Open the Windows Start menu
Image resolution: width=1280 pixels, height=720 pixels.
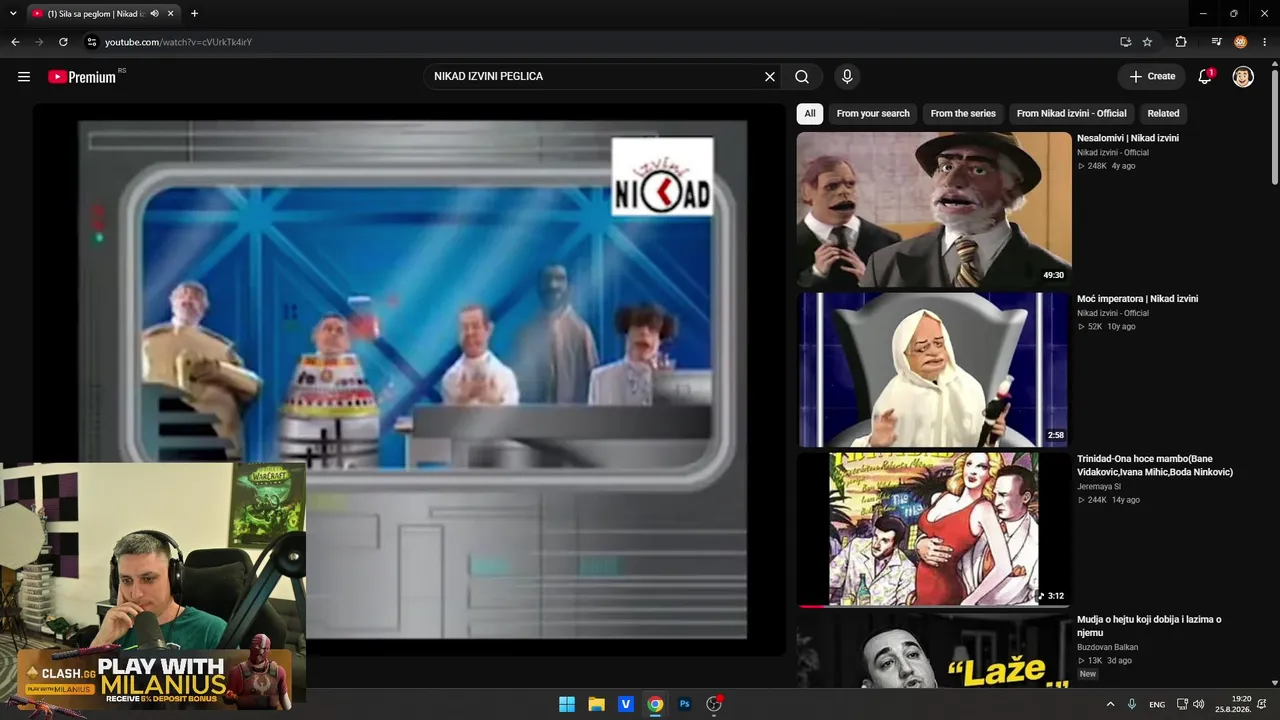pos(567,704)
